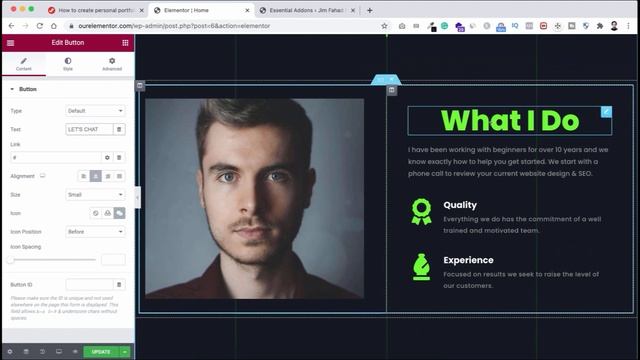Edit the LET'S CHAT text field
Viewport: 640px width, 360px height.
coord(89,129)
